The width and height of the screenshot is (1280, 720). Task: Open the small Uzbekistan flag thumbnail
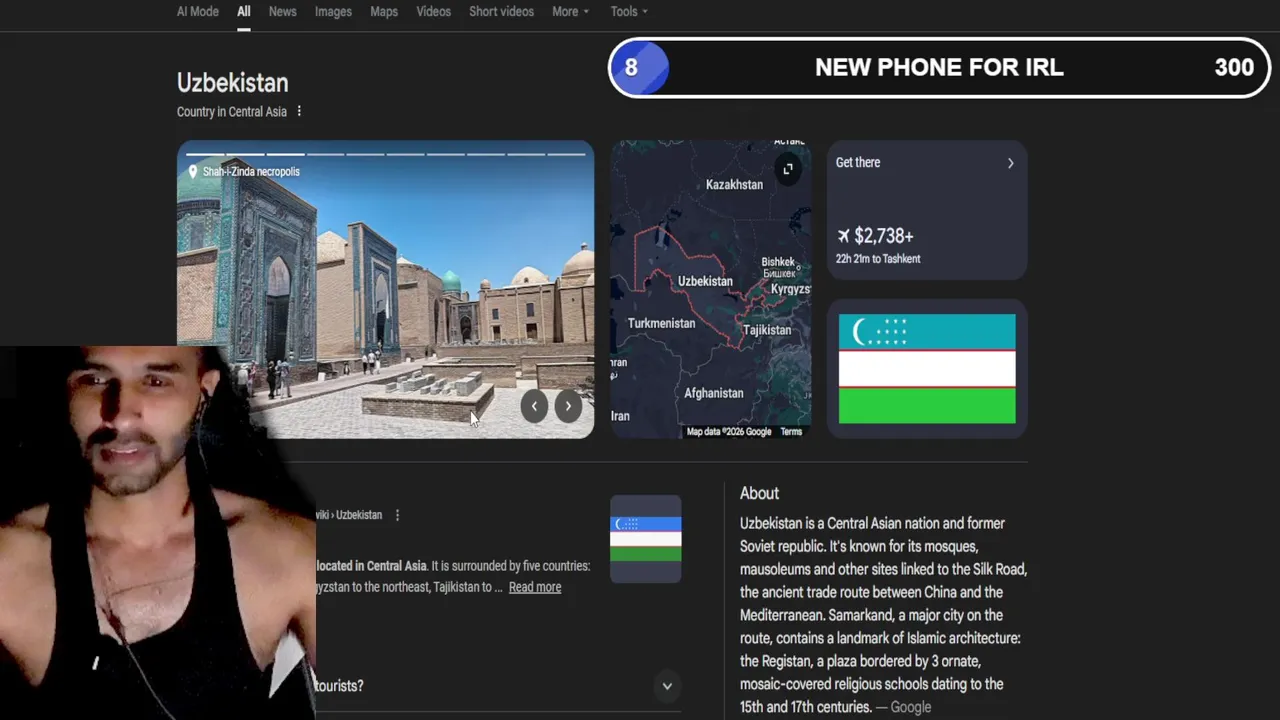tap(646, 538)
